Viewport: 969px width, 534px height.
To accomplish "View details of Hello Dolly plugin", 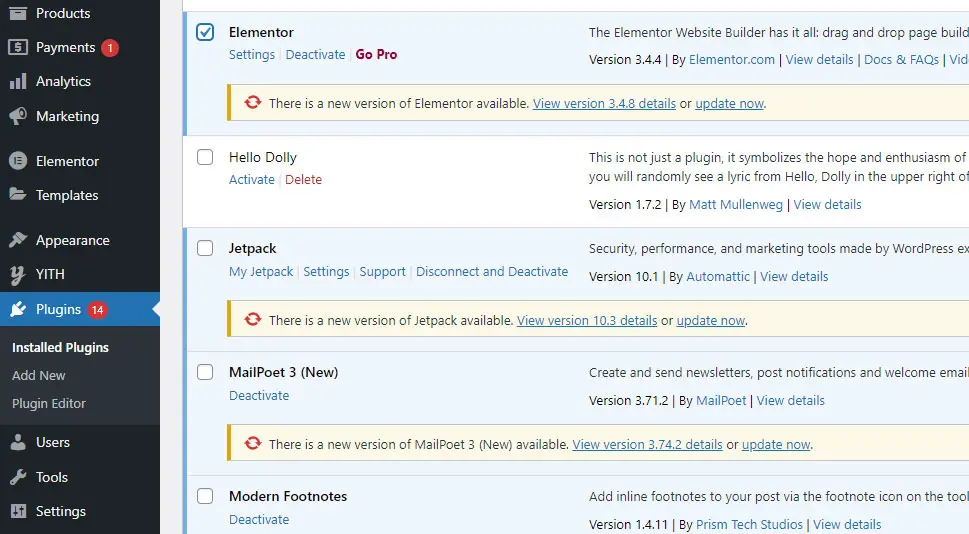I will pos(827,205).
